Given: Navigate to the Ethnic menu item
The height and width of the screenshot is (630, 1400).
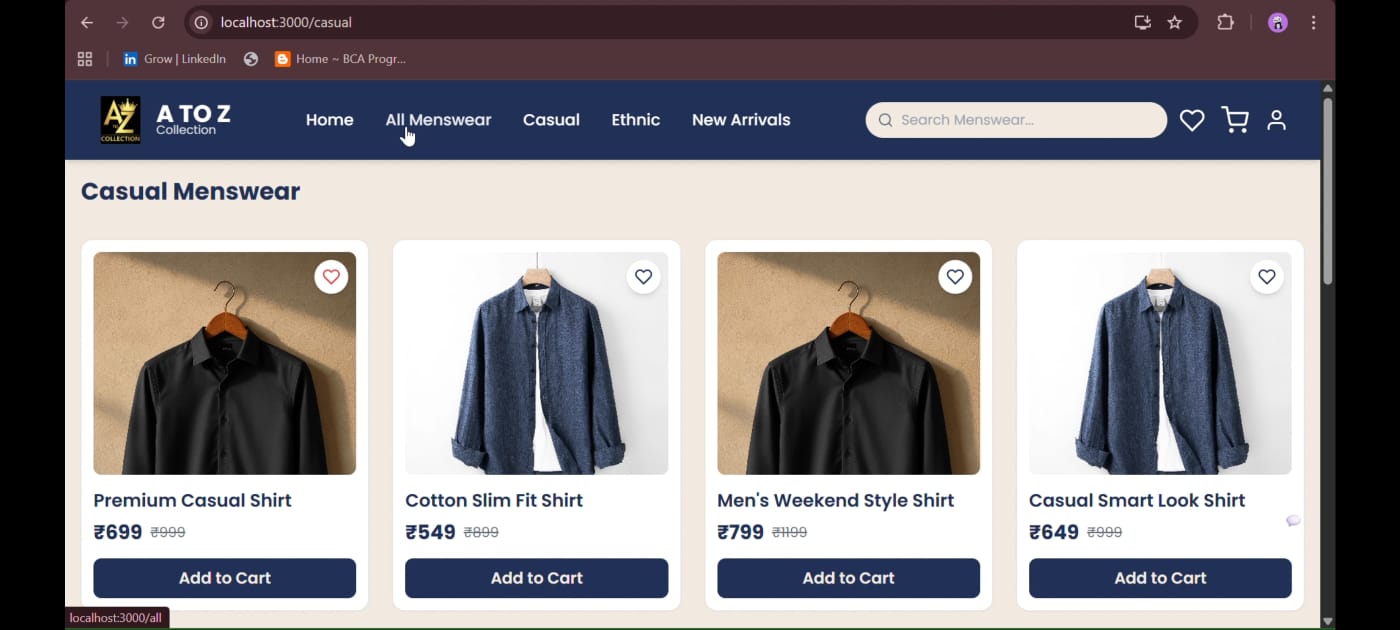Looking at the screenshot, I should [635, 120].
